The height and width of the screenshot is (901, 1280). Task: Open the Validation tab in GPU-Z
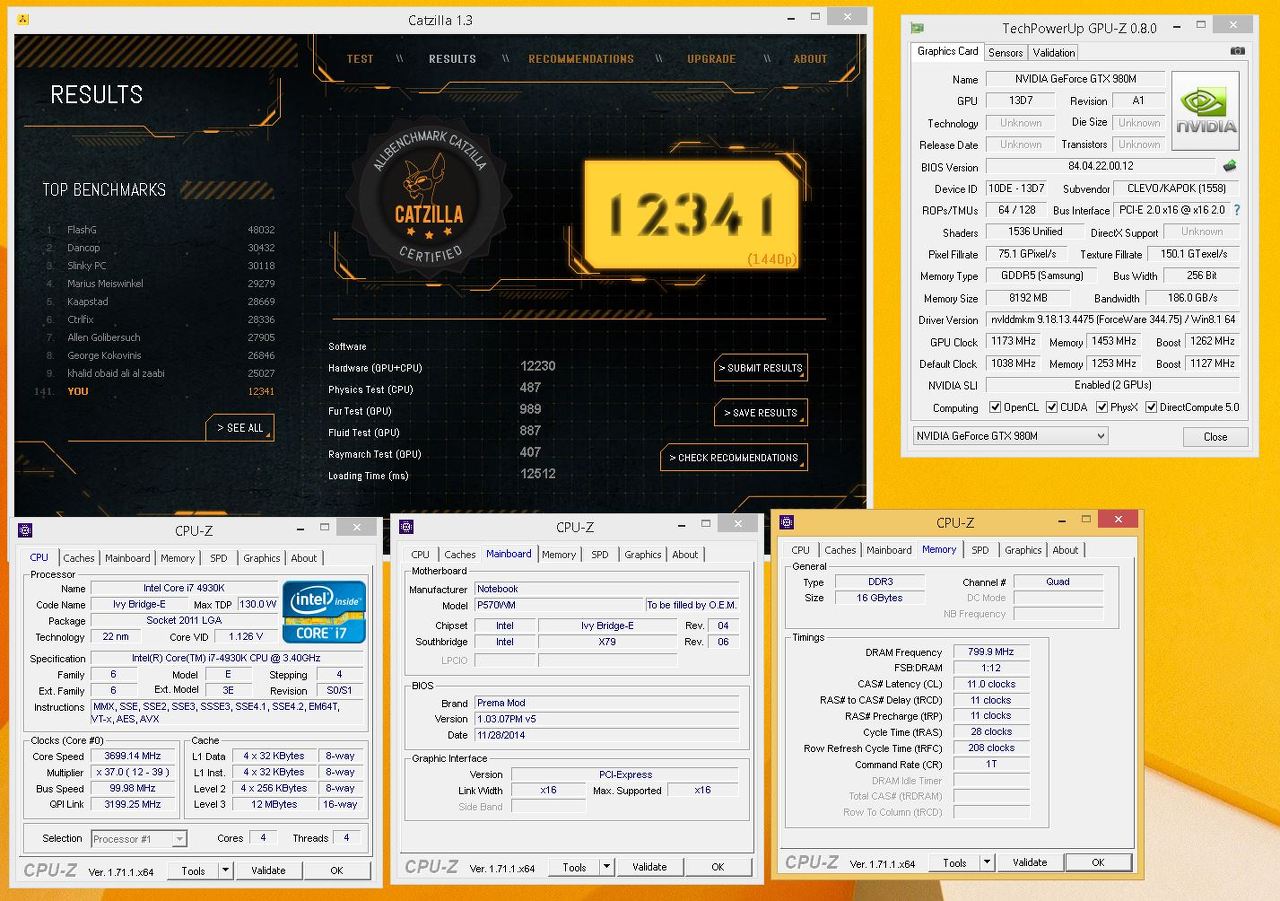(1054, 53)
